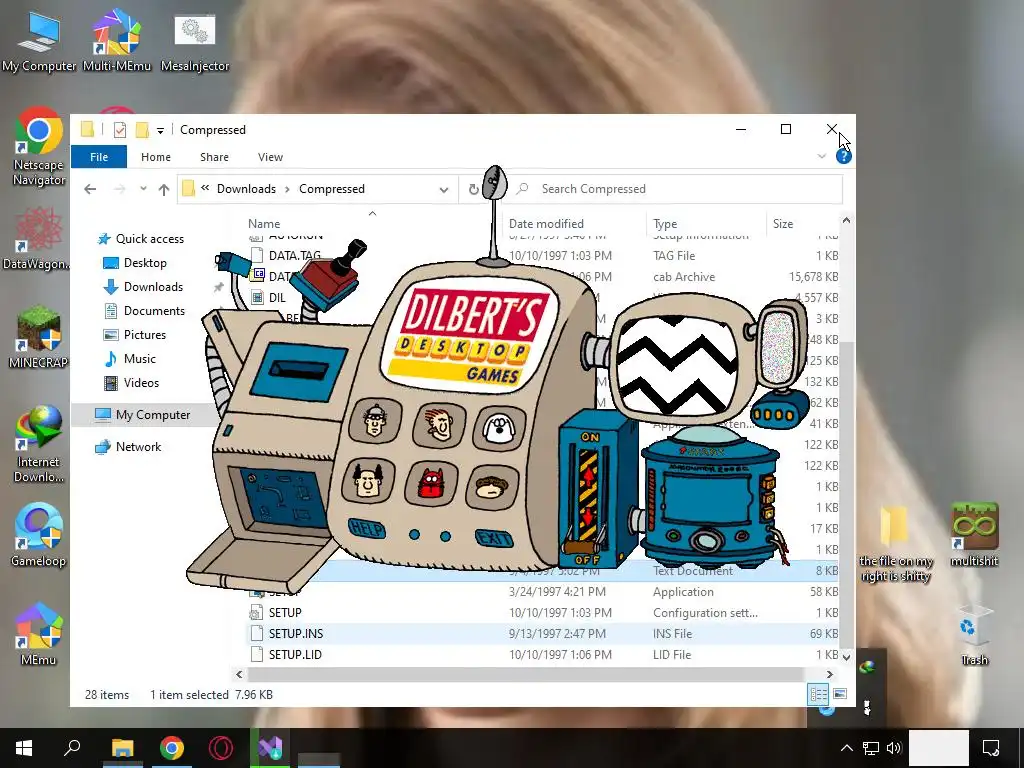Click the horizontal scrollbar in the file list

tap(525, 674)
